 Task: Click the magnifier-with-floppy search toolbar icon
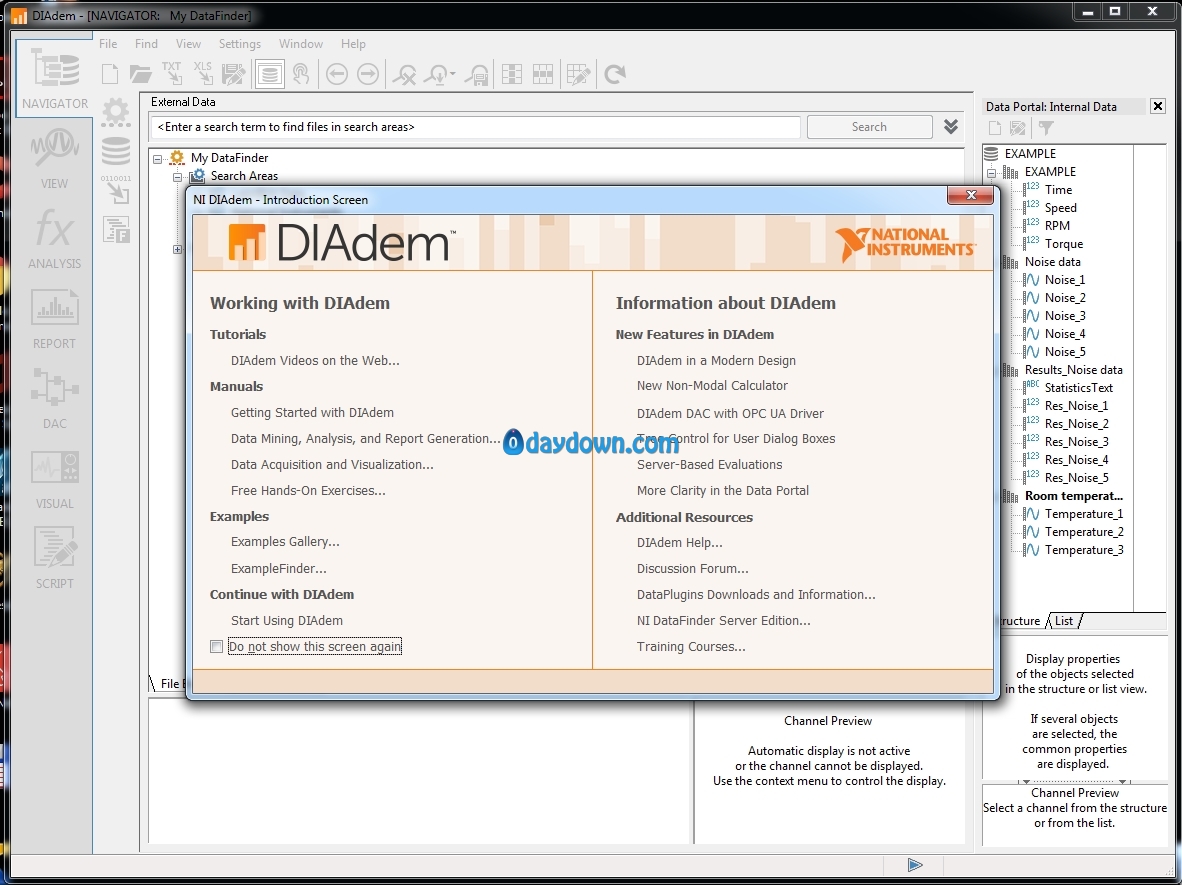pos(476,75)
